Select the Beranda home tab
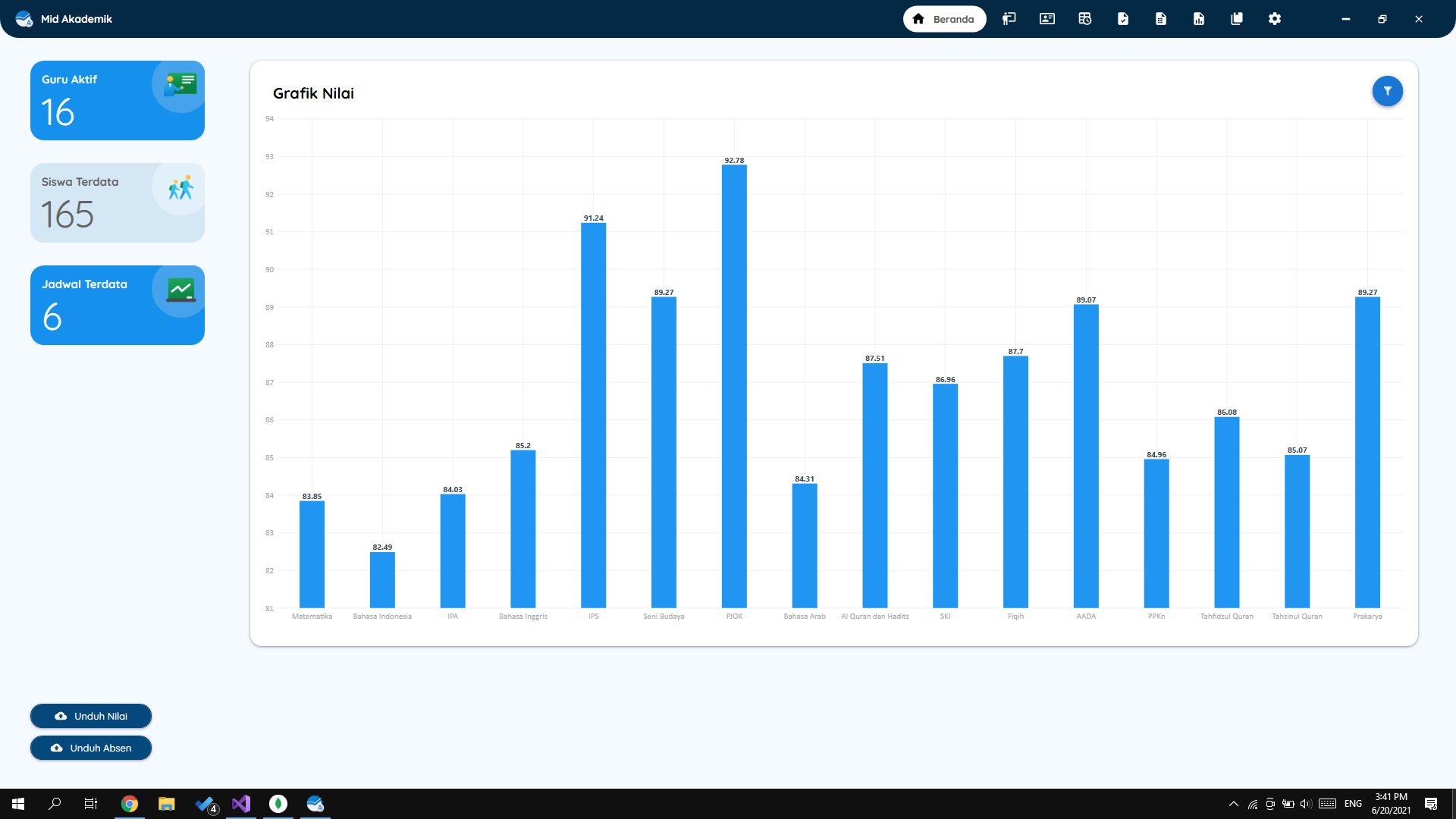The height and width of the screenshot is (819, 1456). pyautogui.click(x=944, y=19)
